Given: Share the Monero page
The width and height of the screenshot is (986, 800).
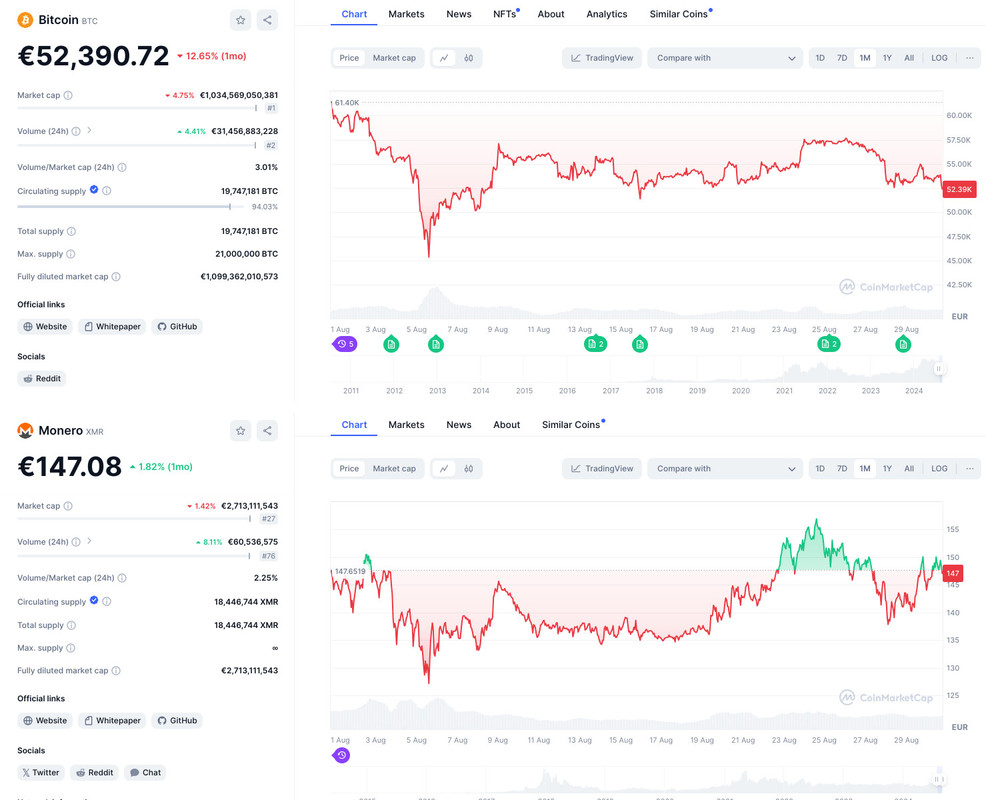Looking at the screenshot, I should [x=267, y=431].
